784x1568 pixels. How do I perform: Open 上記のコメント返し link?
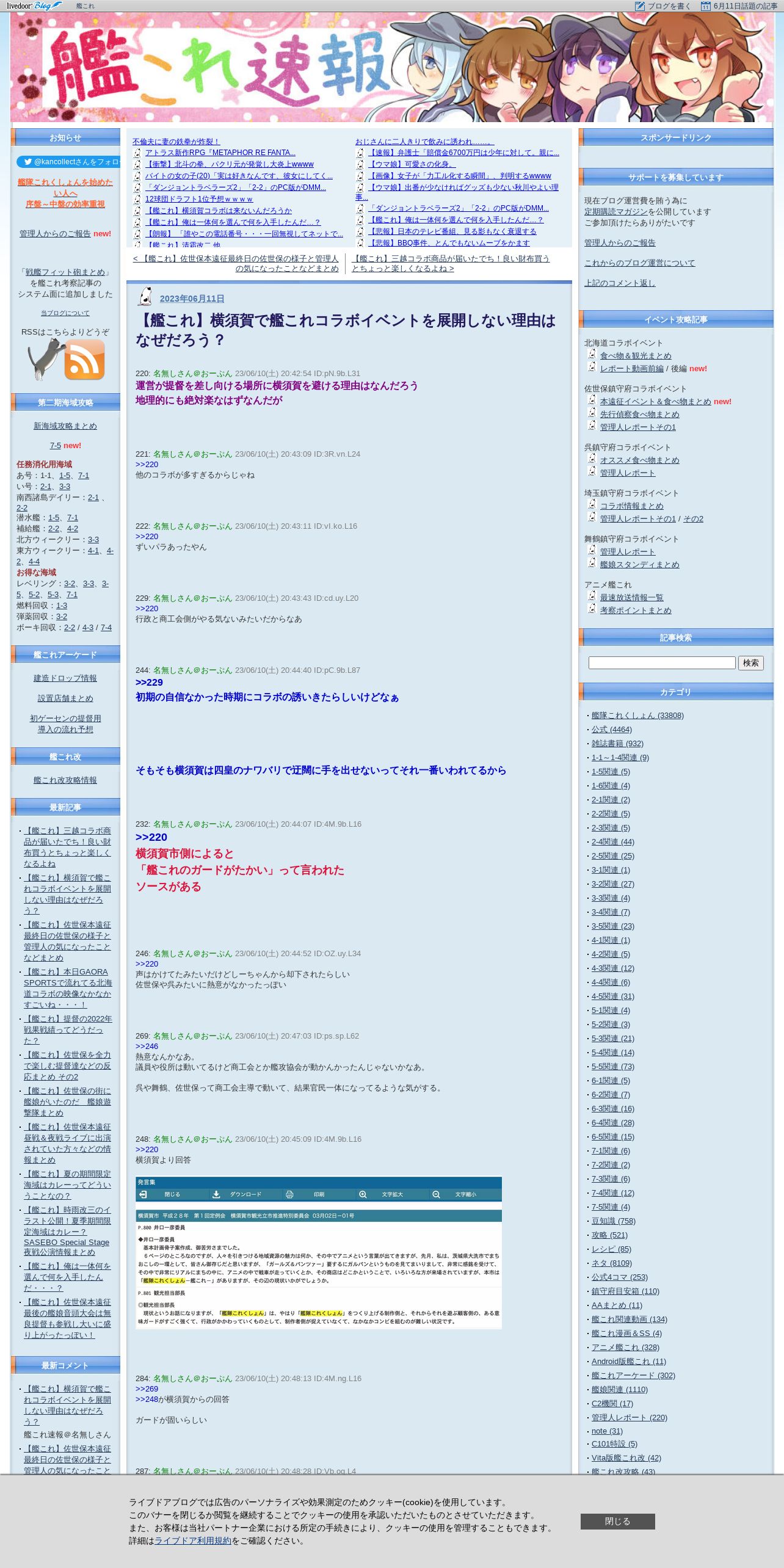pos(620,283)
